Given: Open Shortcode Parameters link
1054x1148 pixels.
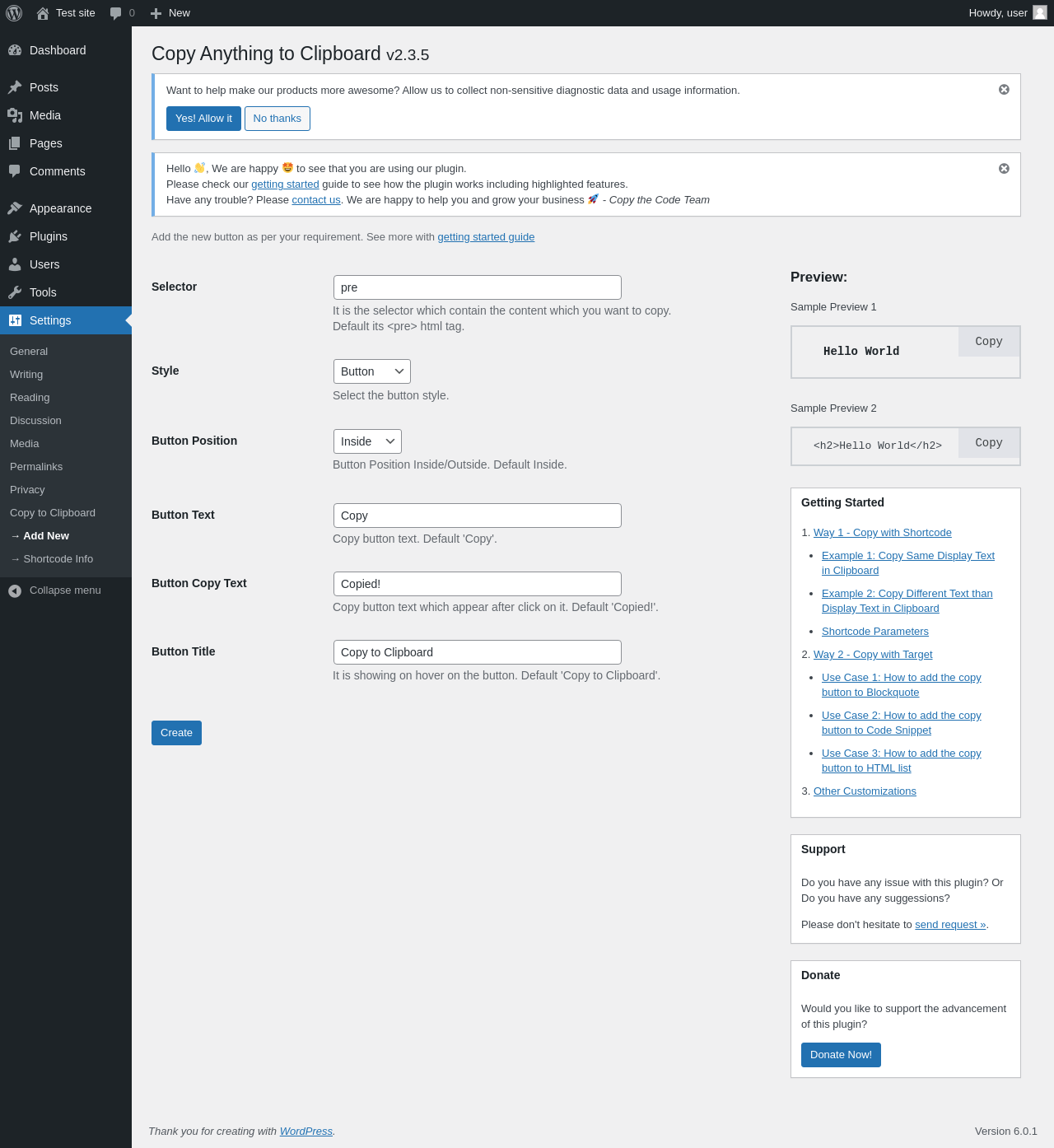Looking at the screenshot, I should (x=875, y=632).
